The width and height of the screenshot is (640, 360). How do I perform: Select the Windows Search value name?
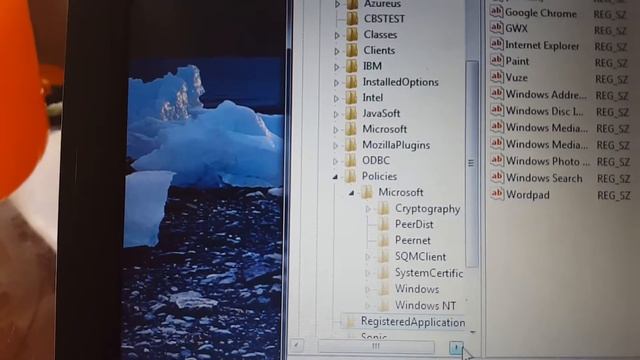[x=544, y=178]
